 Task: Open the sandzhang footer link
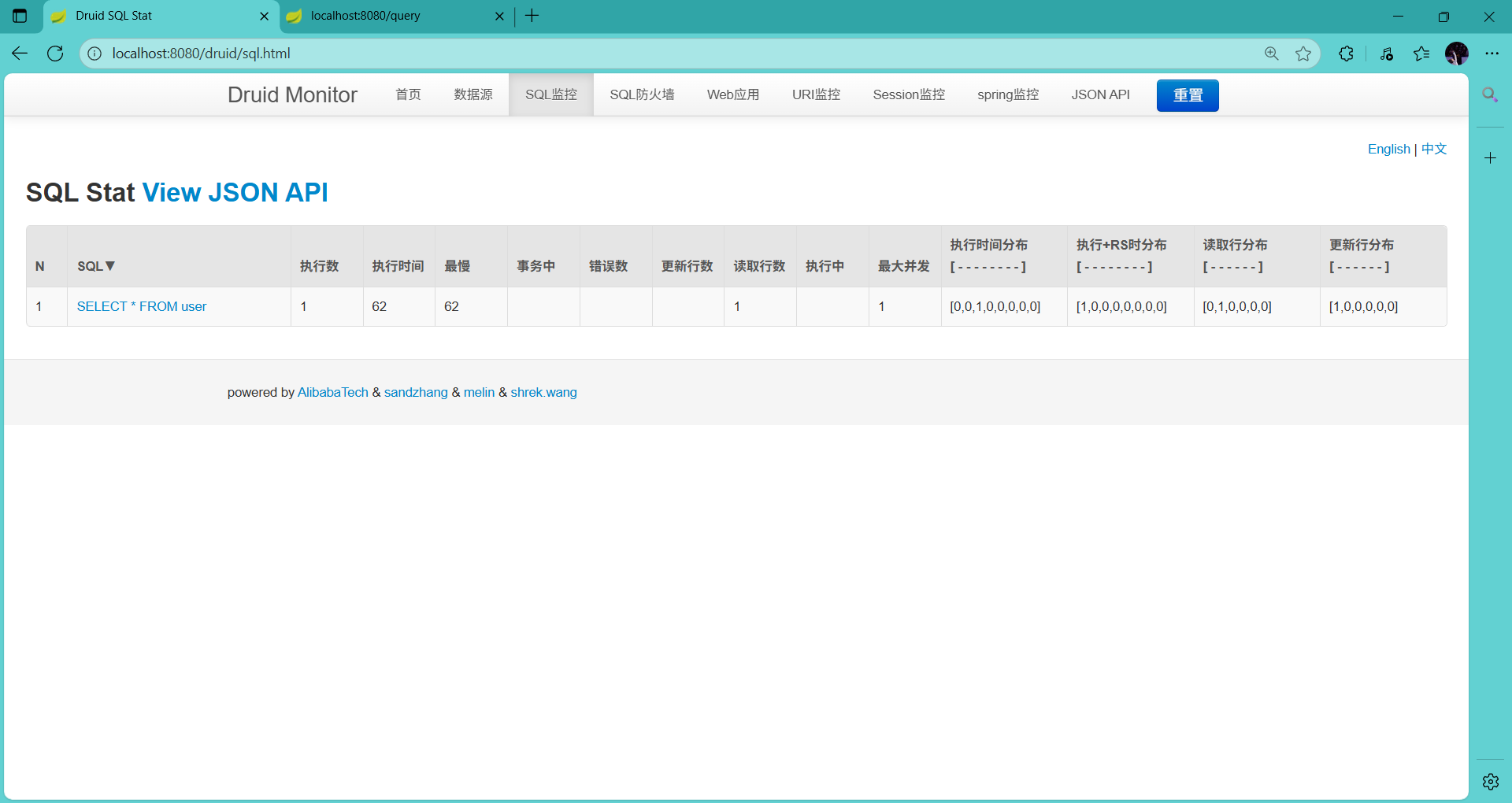tap(416, 392)
